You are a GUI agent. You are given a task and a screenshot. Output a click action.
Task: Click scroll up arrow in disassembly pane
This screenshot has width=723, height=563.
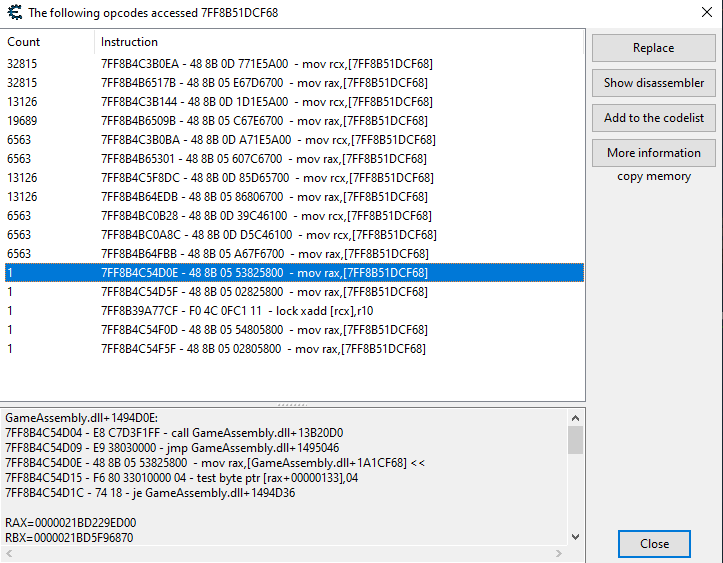tap(575, 416)
